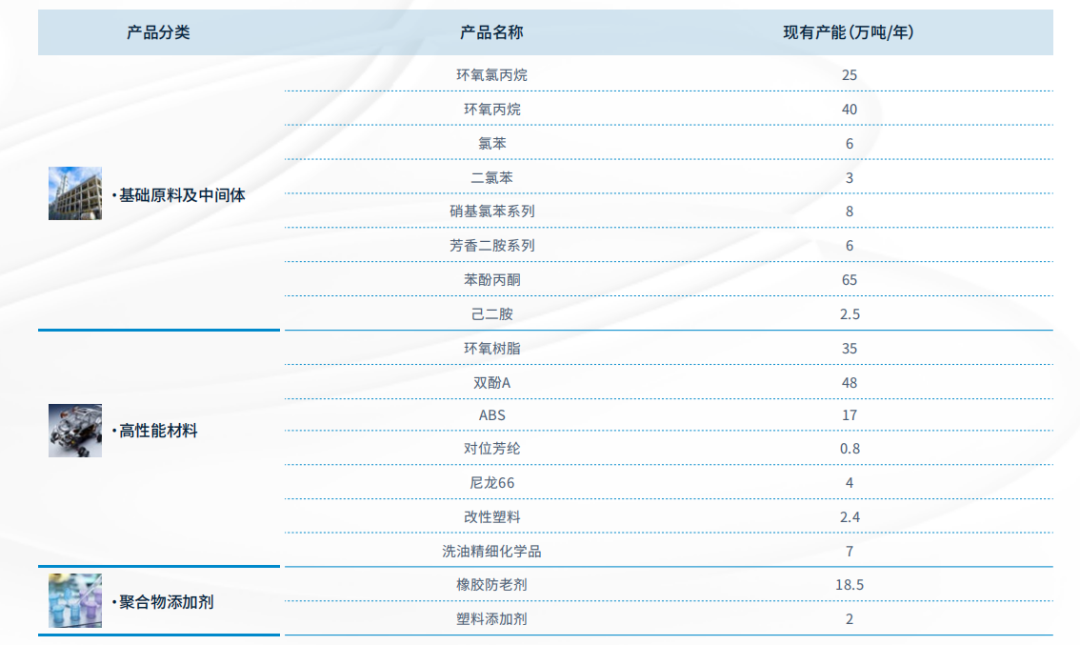Image resolution: width=1080 pixels, height=645 pixels.
Task: Click capacity value 40 for 环氧丙烷
Action: [x=849, y=110]
